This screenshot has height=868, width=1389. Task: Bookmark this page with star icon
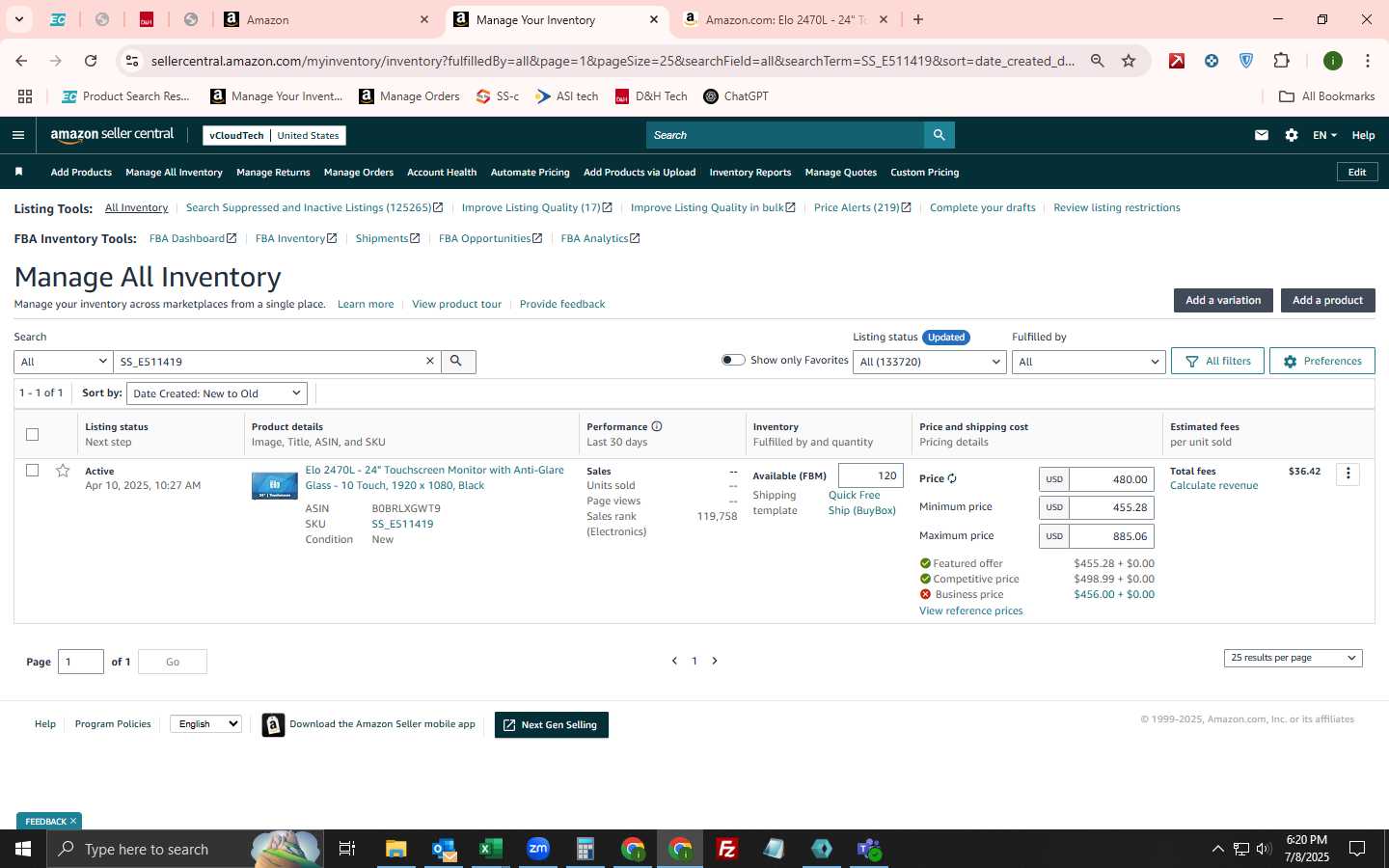(1129, 61)
